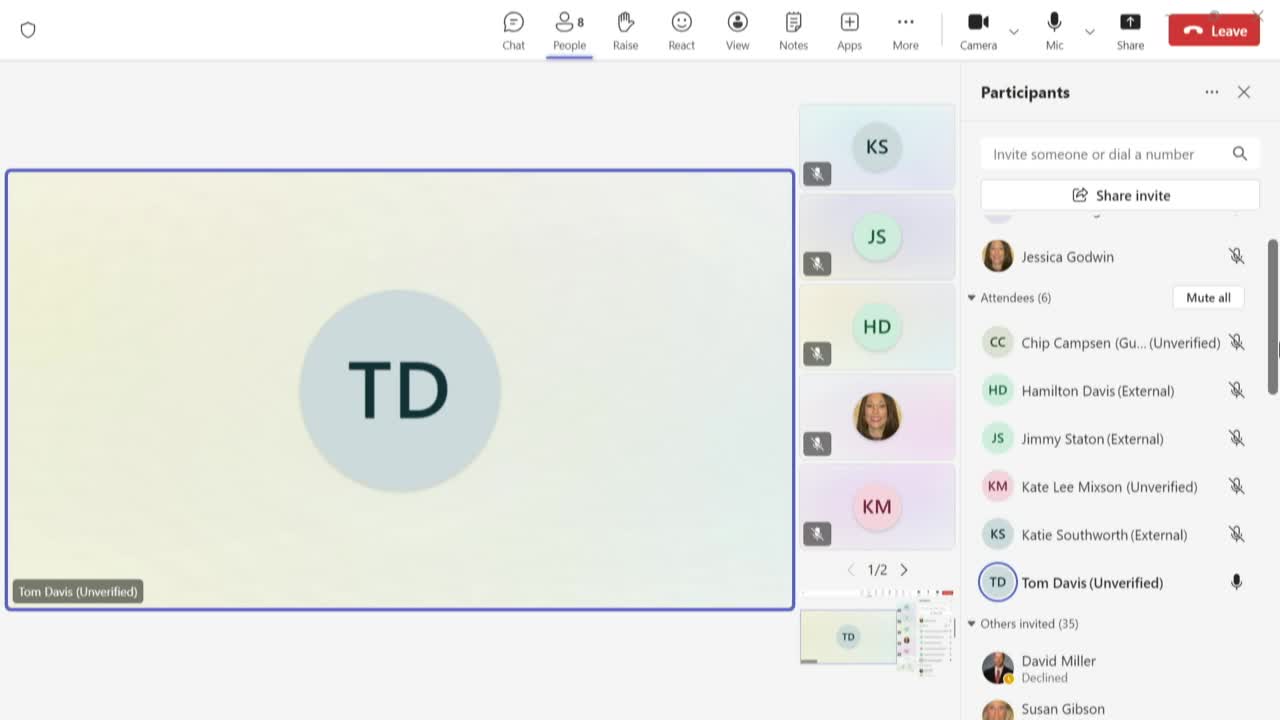The width and height of the screenshot is (1280, 720).
Task: Open the React emoji menu
Action: tap(681, 31)
